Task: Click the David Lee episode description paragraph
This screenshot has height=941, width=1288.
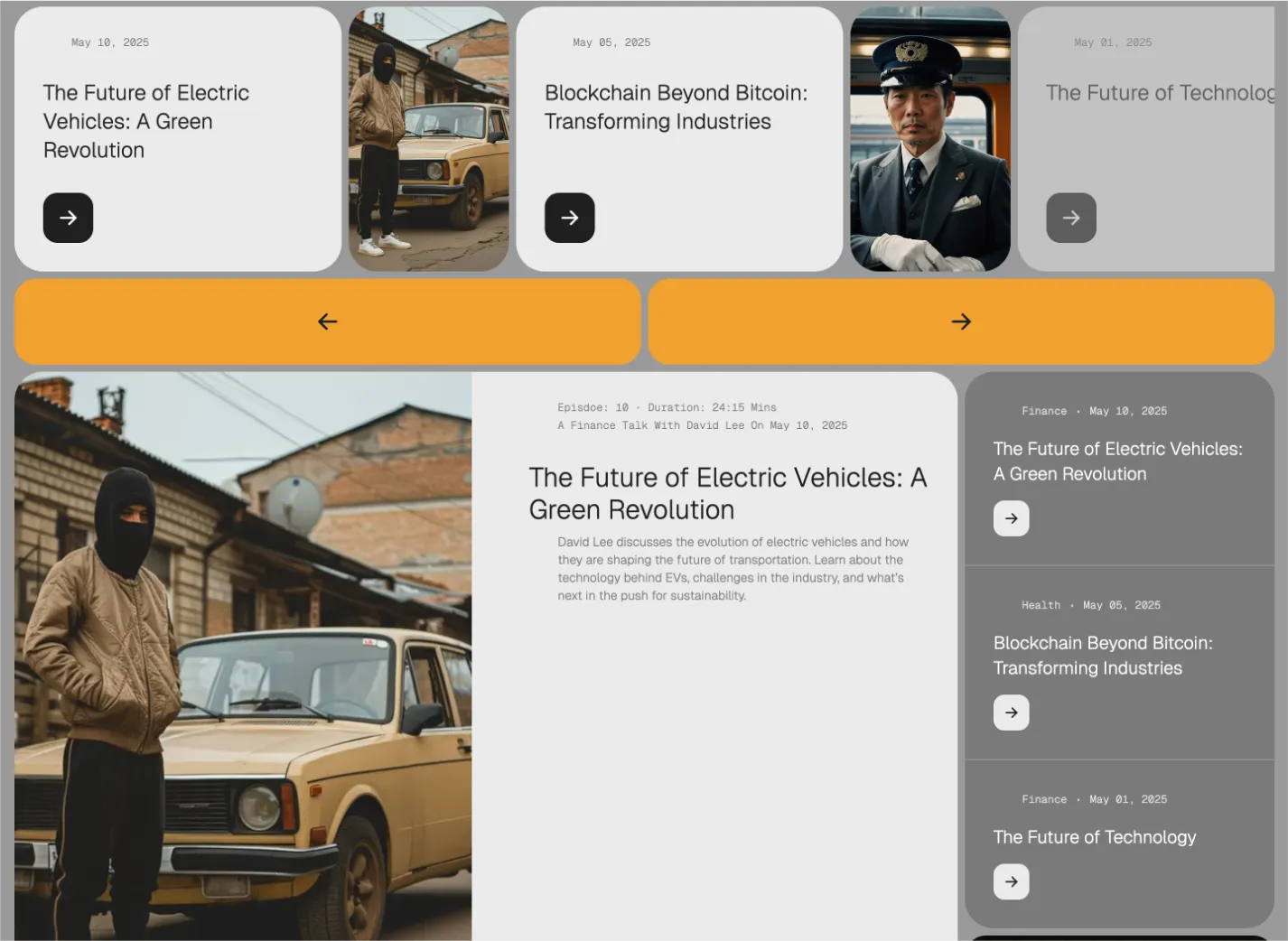Action: point(733,569)
